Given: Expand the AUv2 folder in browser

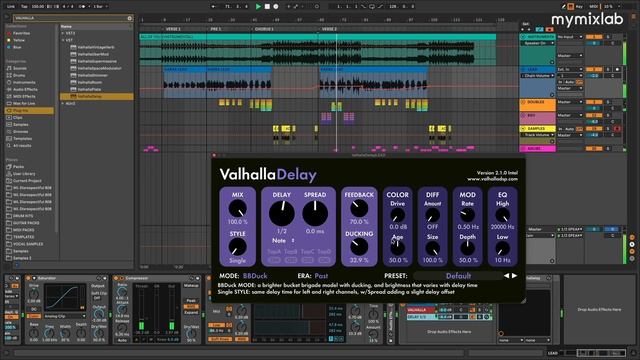Looking at the screenshot, I should (63, 104).
